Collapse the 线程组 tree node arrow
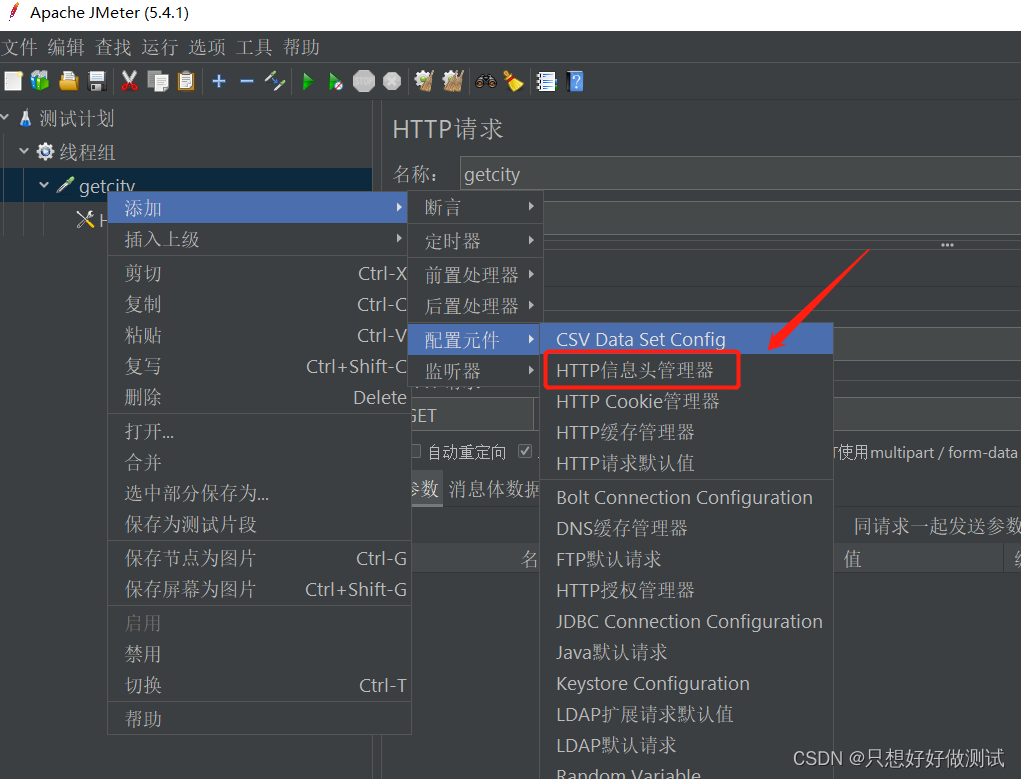The height and width of the screenshot is (779, 1021). tap(24, 151)
